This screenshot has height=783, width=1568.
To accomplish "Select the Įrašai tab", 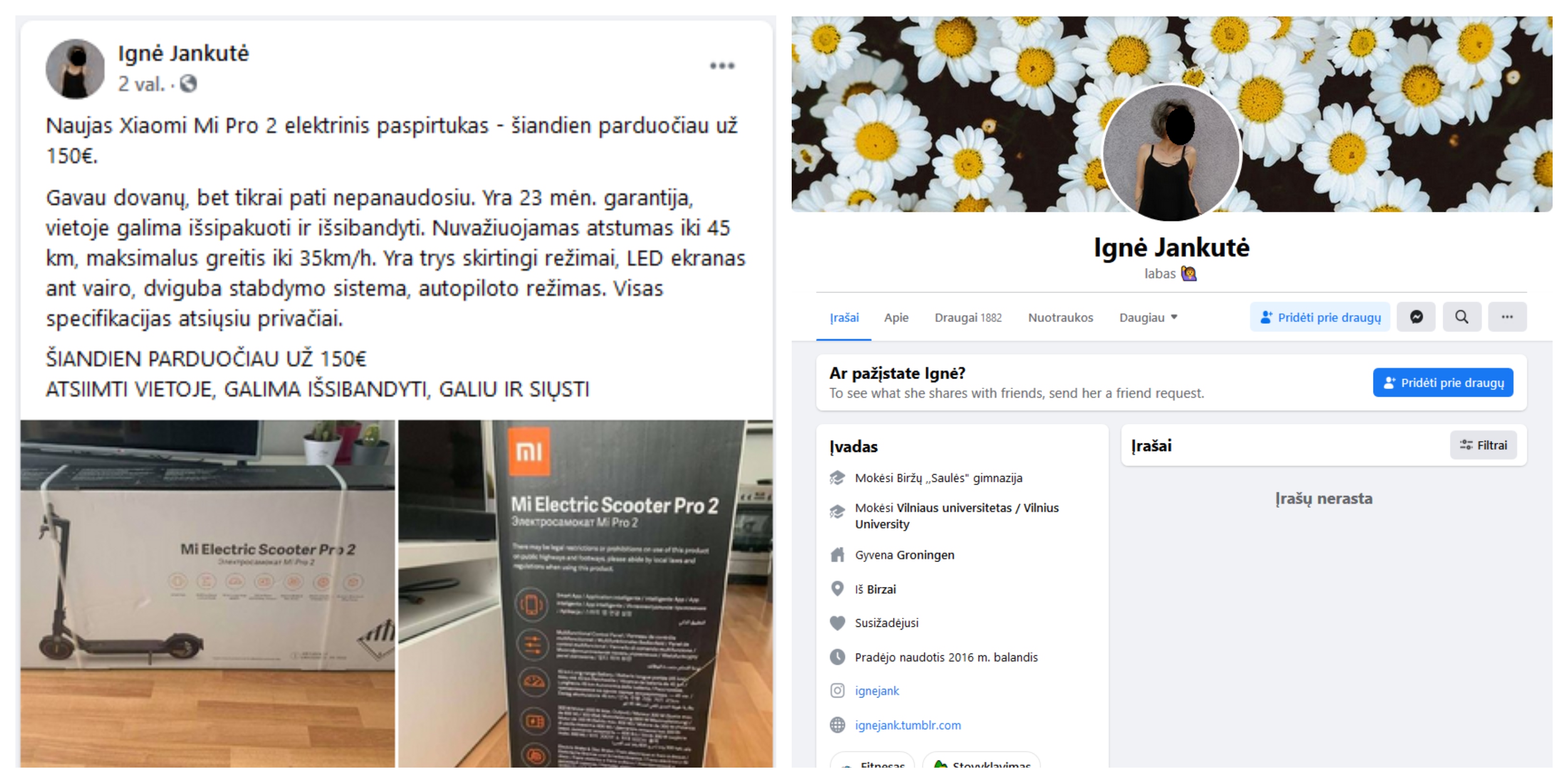I will [844, 317].
